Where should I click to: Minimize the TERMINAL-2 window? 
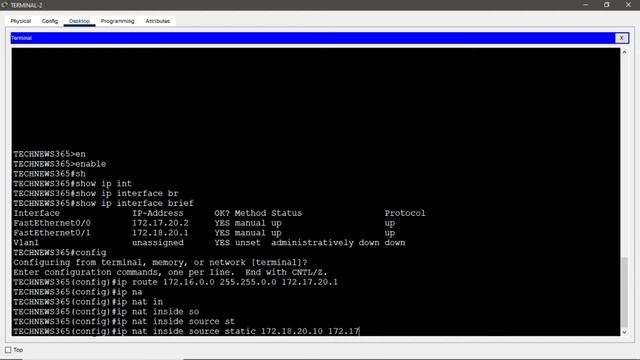click(x=586, y=5)
